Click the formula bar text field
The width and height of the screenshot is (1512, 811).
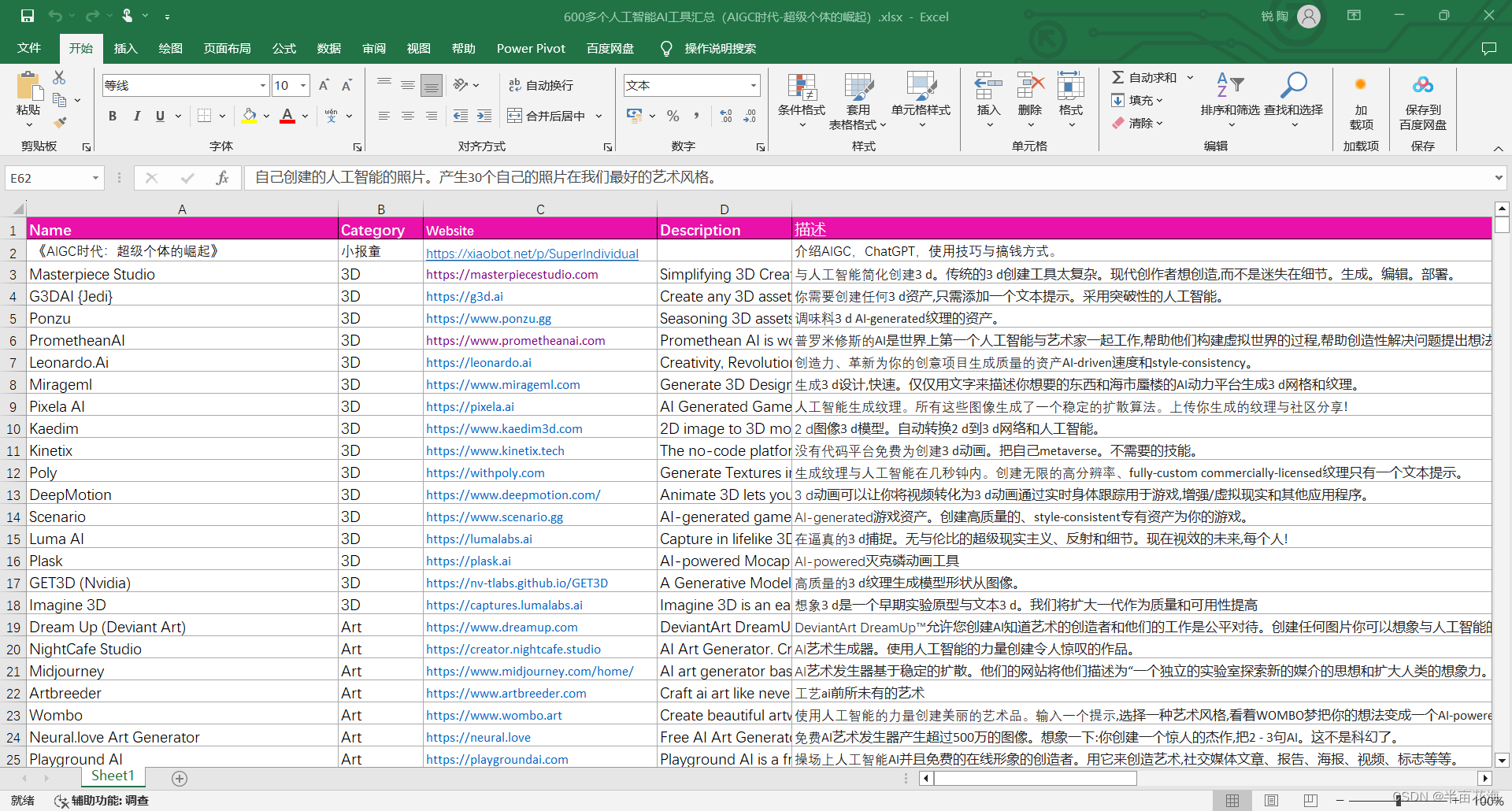pyautogui.click(x=867, y=178)
